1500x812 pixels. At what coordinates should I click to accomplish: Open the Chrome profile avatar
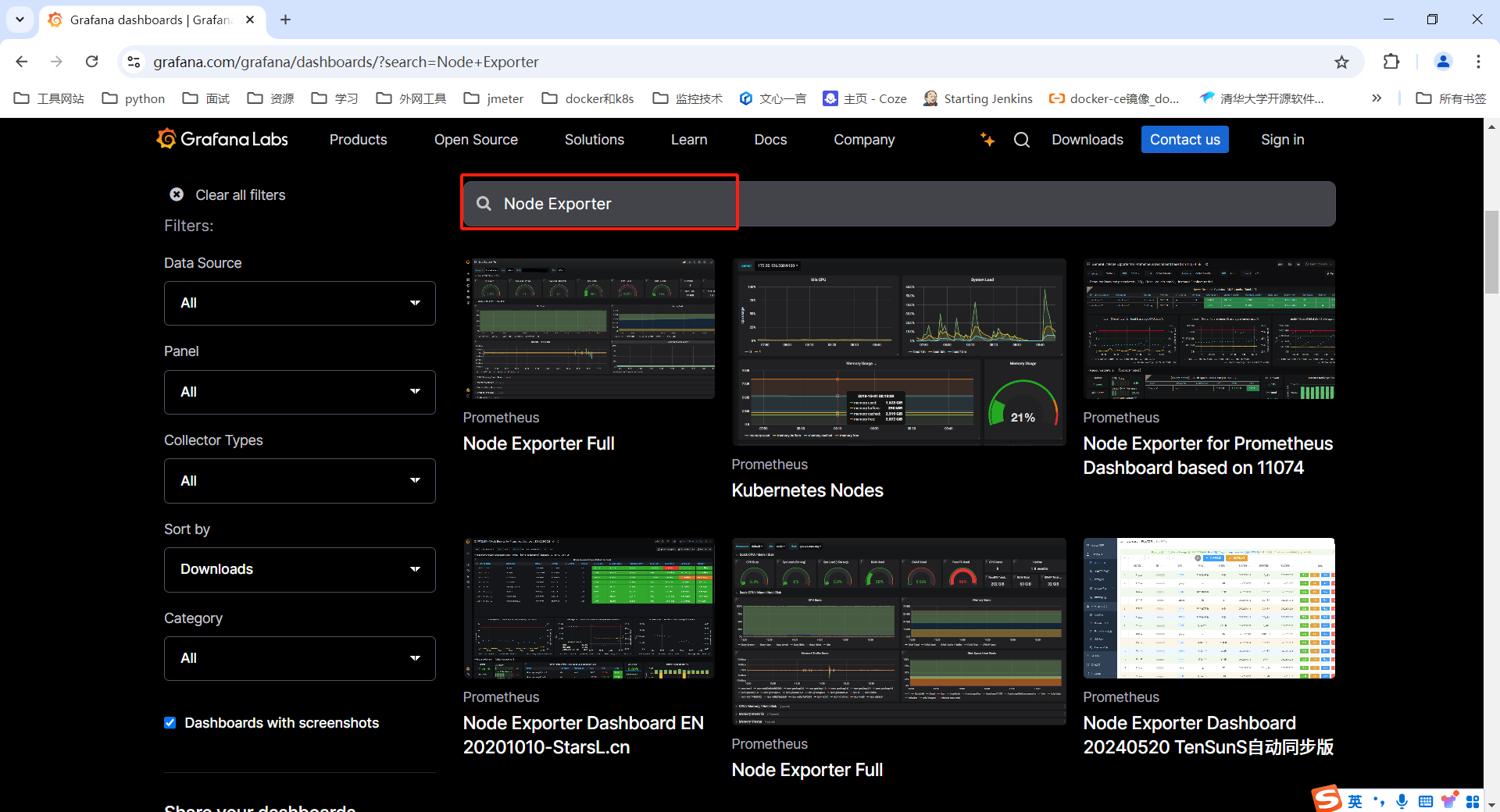tap(1443, 62)
